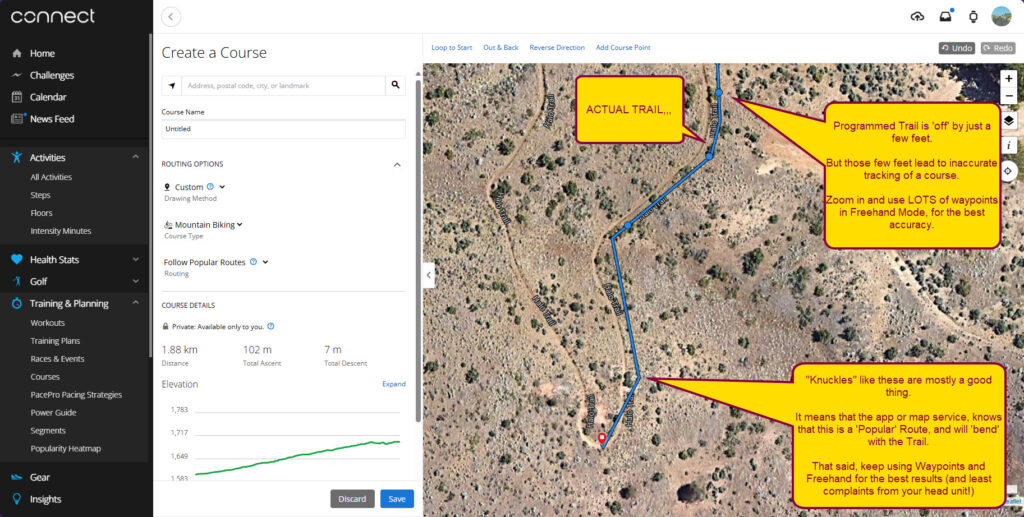Open All Activities in sidebar
The height and width of the screenshot is (517, 1024).
(51, 177)
